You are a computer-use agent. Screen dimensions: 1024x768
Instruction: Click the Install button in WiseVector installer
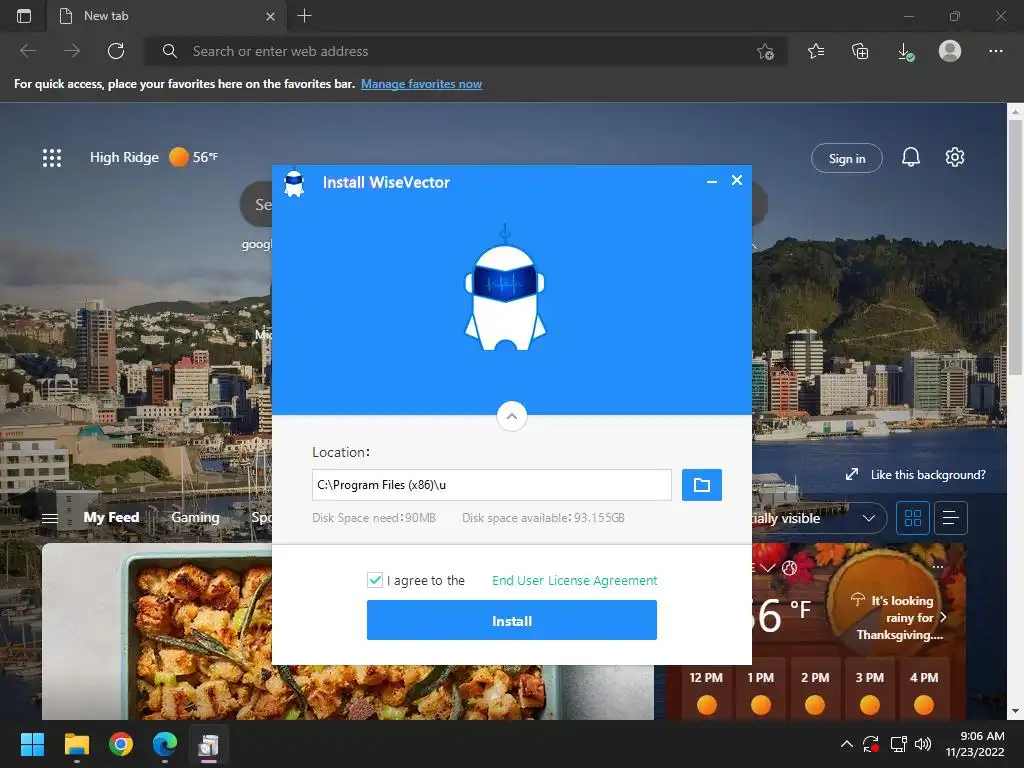(511, 620)
